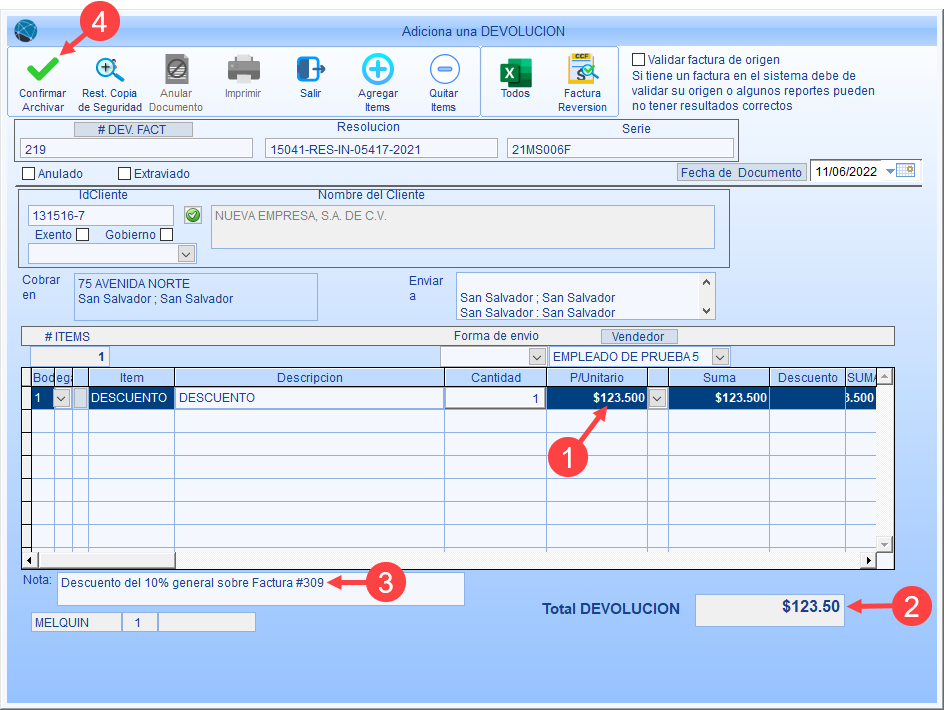The width and height of the screenshot is (944, 710).
Task: Click the Nombre del Cliente field
Action: pos(462,227)
